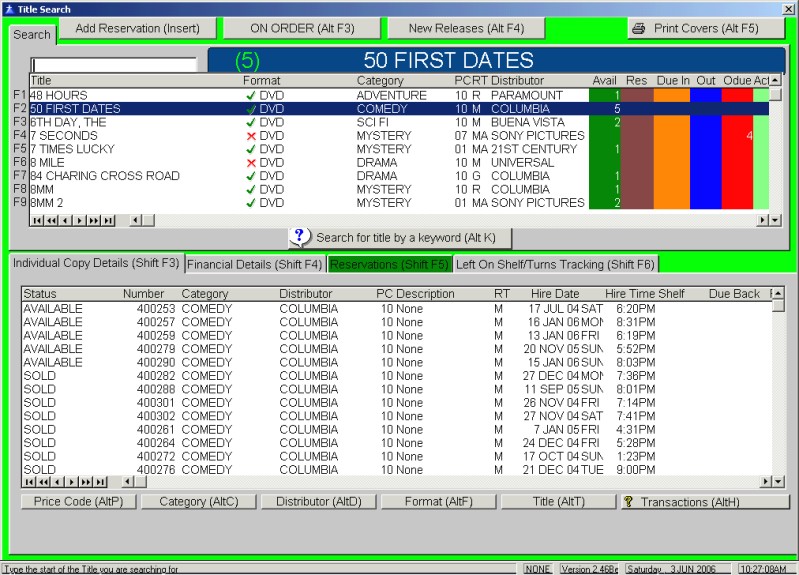Click the question mark keyword search icon
Viewport: 799px width, 575px height.
point(301,237)
